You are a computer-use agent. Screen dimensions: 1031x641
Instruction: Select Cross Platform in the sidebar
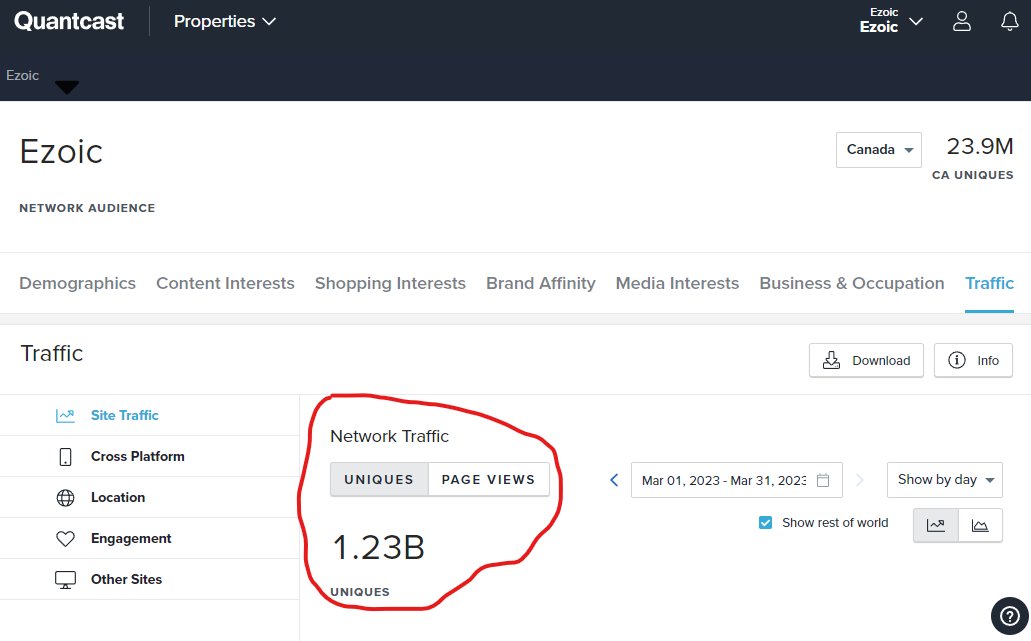(x=149, y=456)
